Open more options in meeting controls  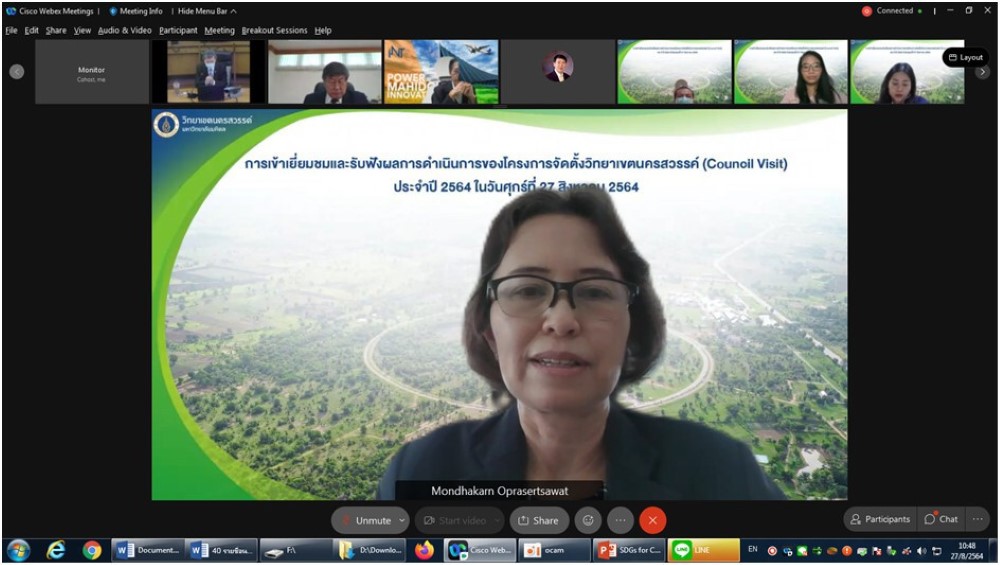[621, 520]
